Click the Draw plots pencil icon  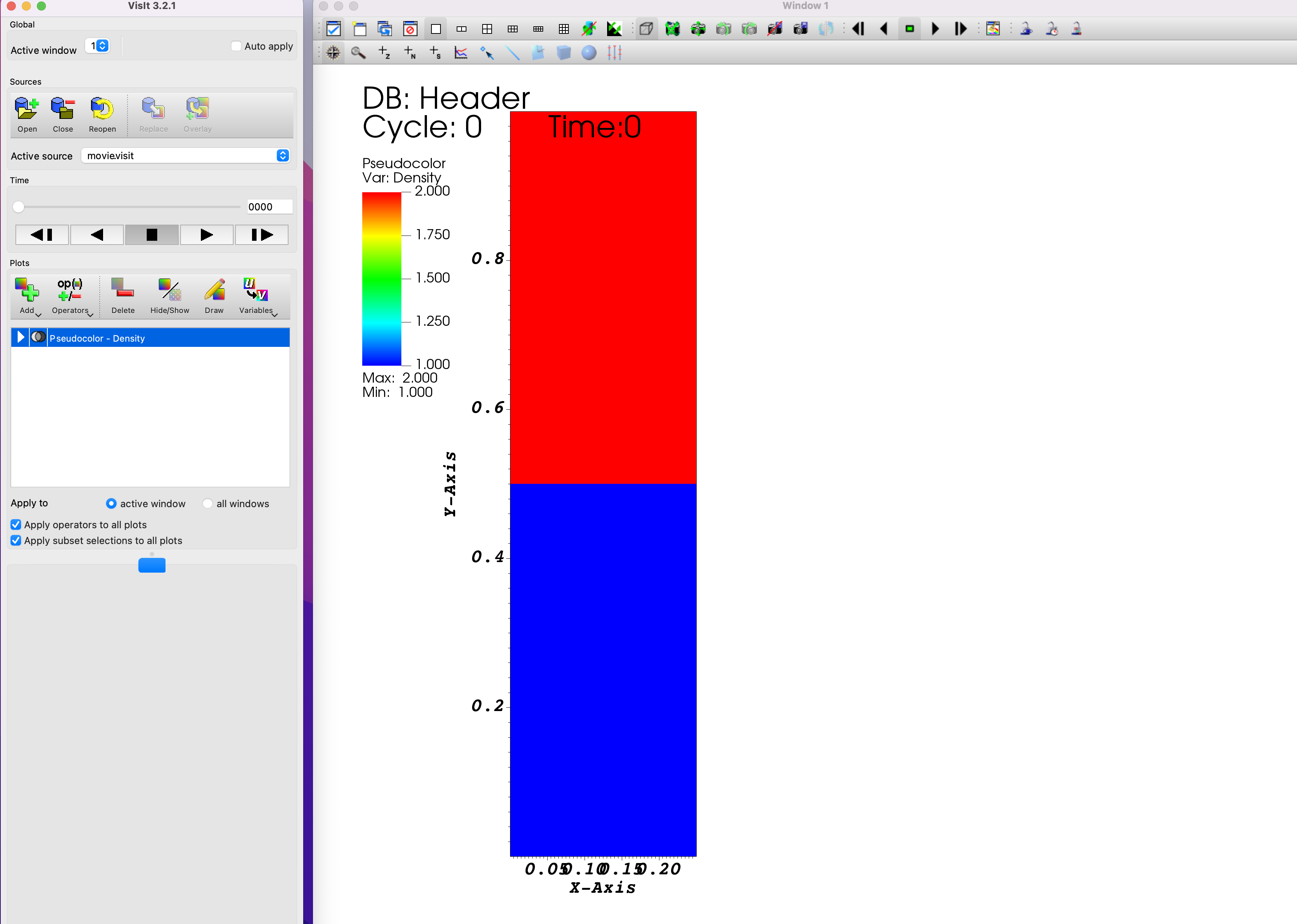pyautogui.click(x=214, y=291)
